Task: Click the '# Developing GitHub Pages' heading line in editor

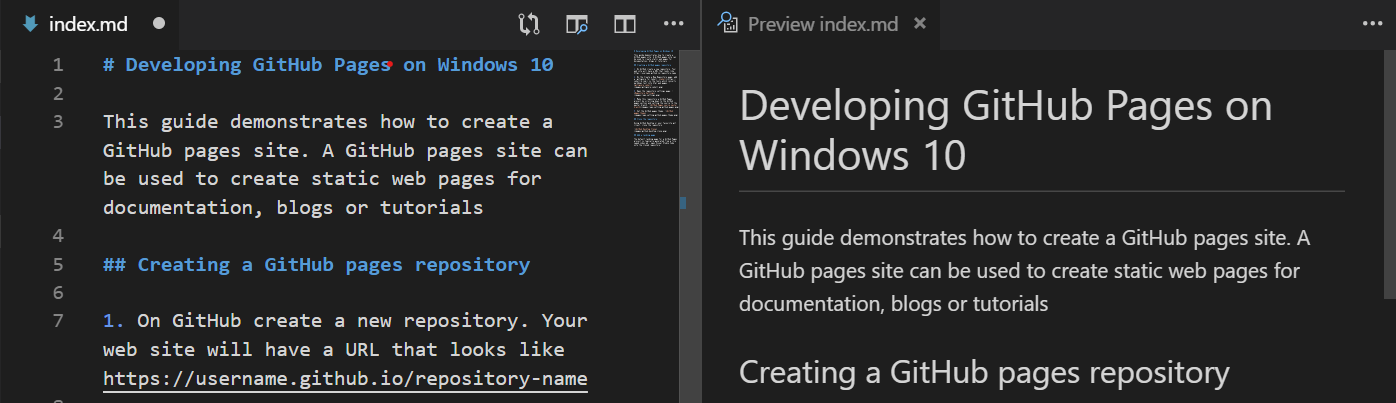Action: pyautogui.click(x=328, y=65)
